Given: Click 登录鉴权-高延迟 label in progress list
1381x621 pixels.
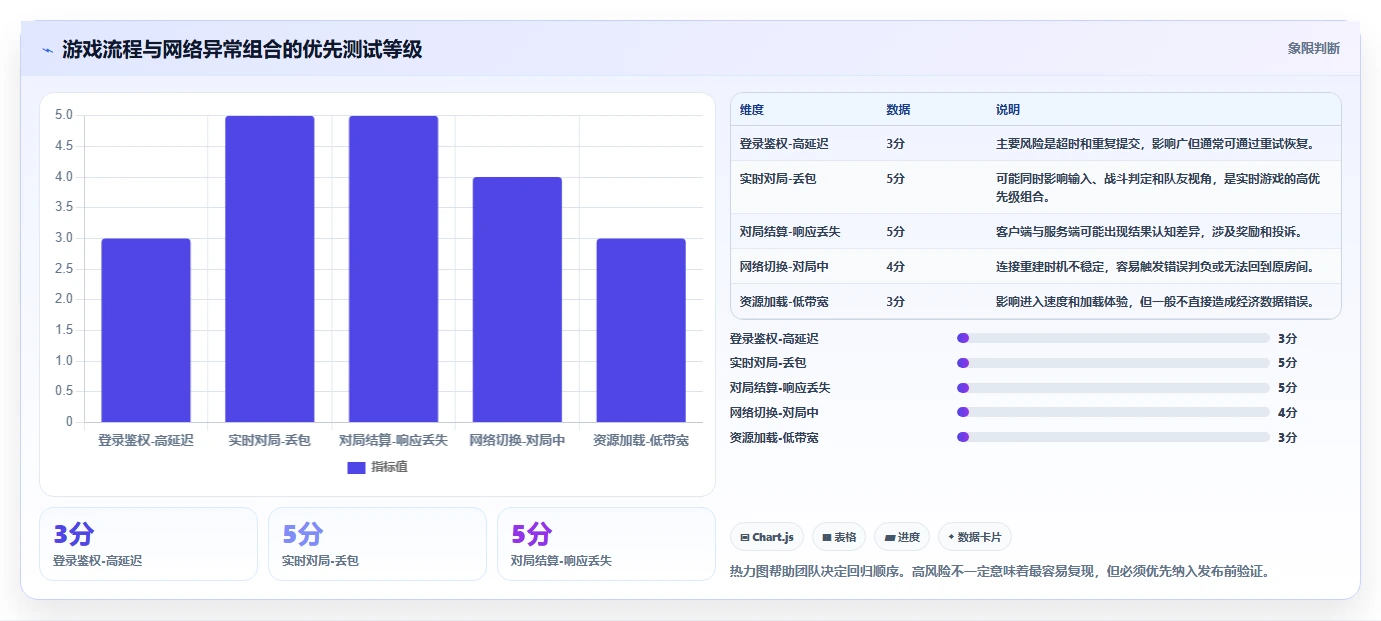Looking at the screenshot, I should point(774,338).
